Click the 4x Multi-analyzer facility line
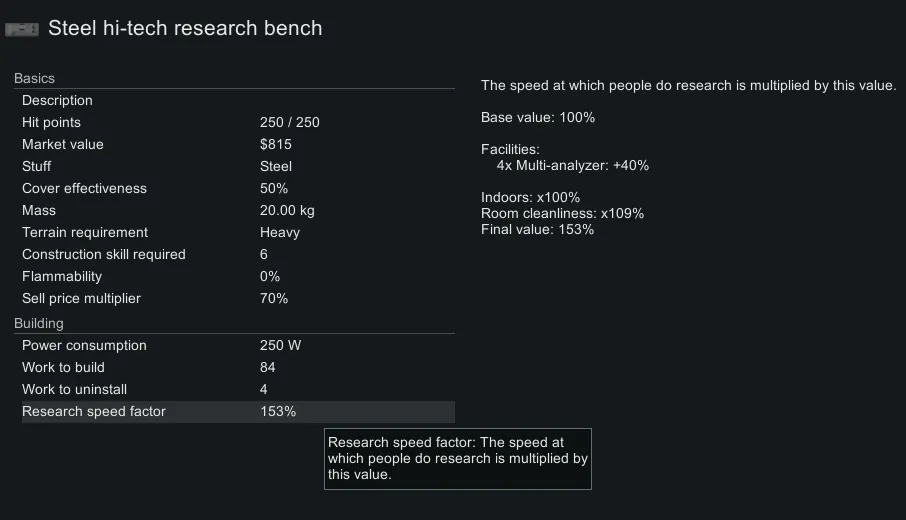The width and height of the screenshot is (906, 520). click(572, 165)
